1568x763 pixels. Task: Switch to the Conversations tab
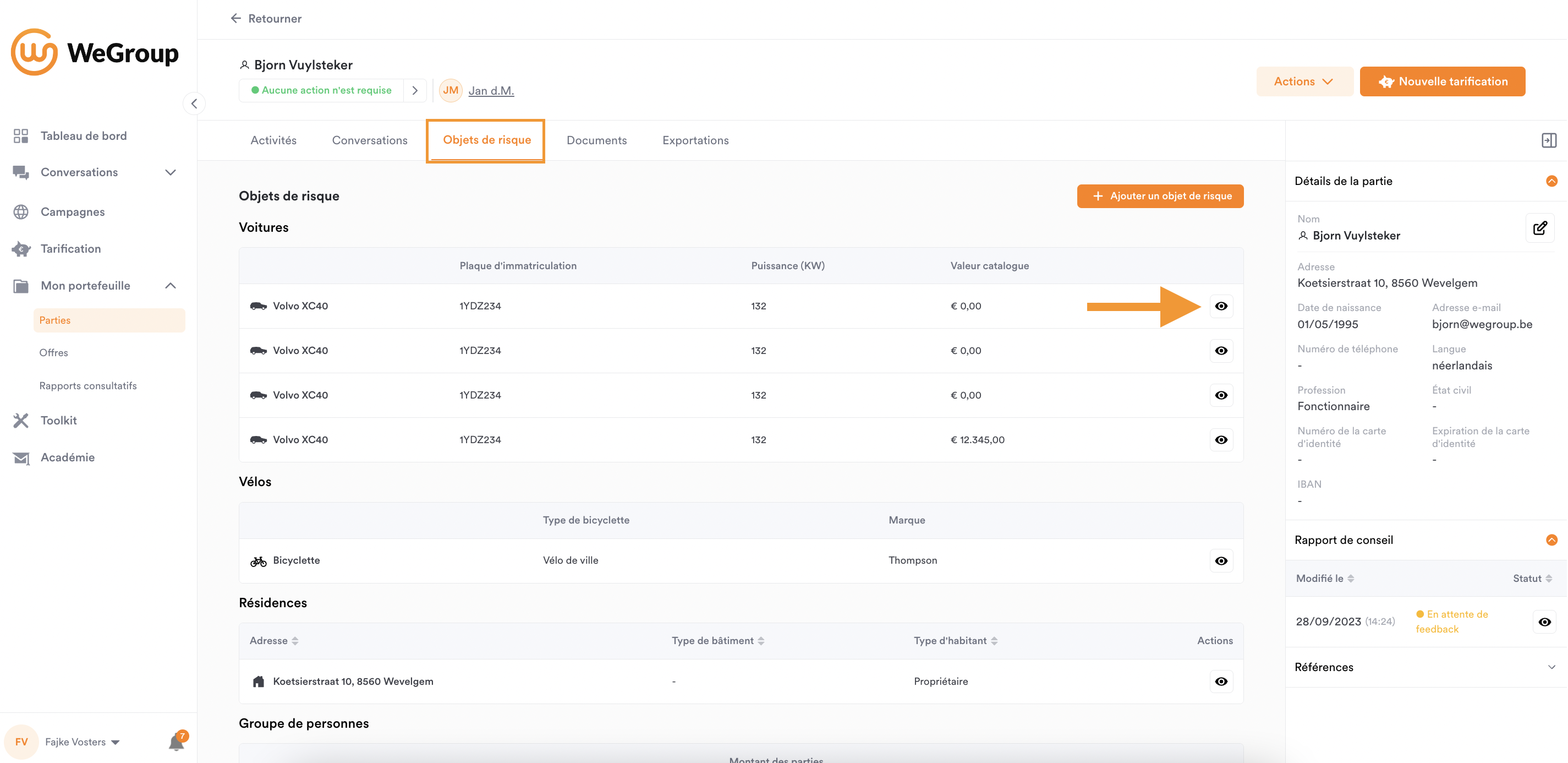pyautogui.click(x=370, y=141)
